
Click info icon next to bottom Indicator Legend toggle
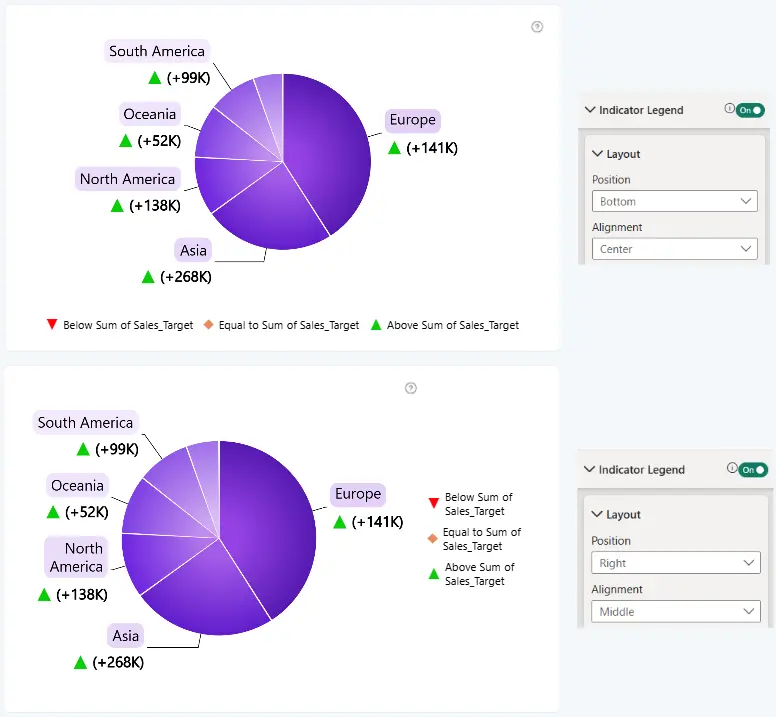[731, 468]
